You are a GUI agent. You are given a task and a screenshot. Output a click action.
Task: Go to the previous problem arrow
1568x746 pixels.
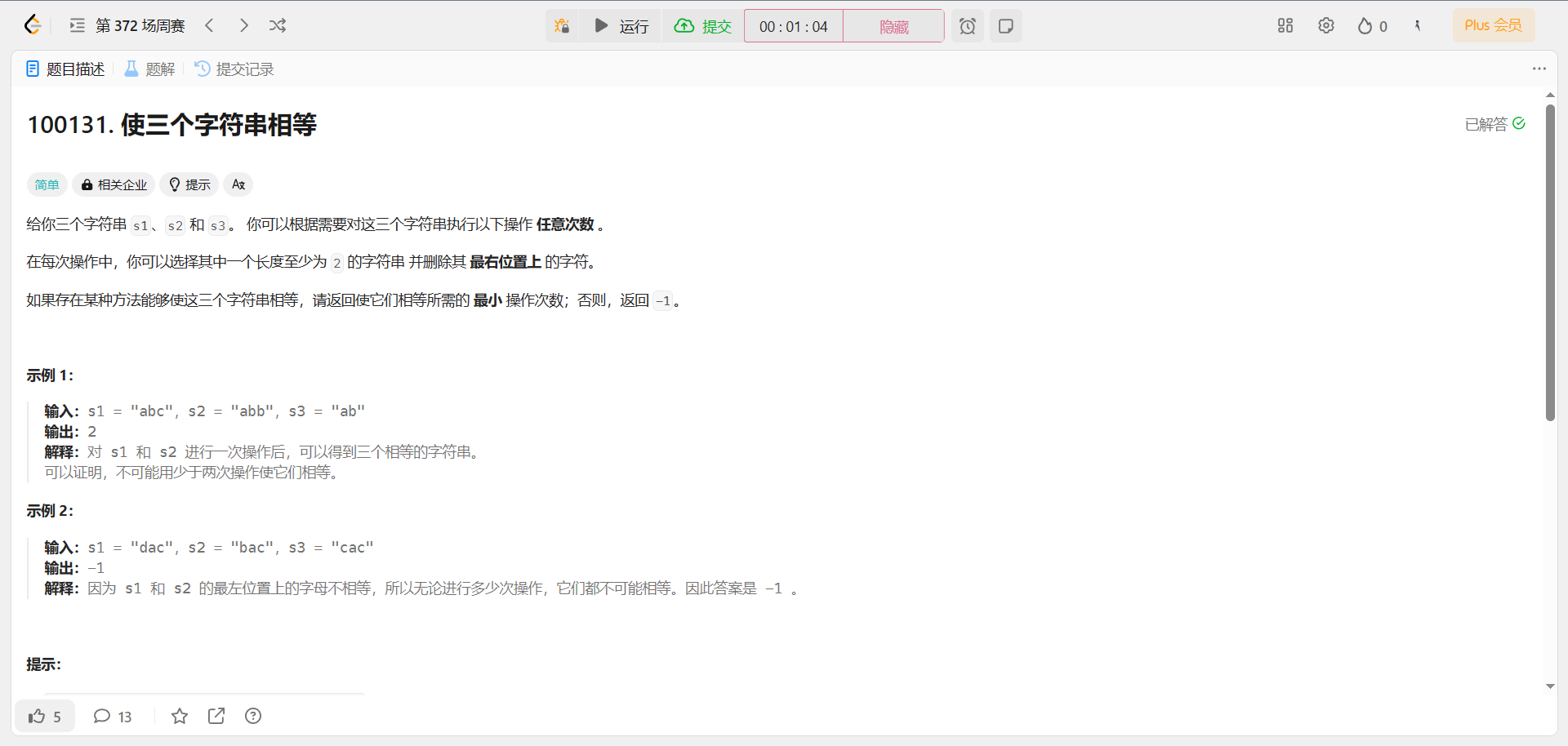(x=209, y=25)
